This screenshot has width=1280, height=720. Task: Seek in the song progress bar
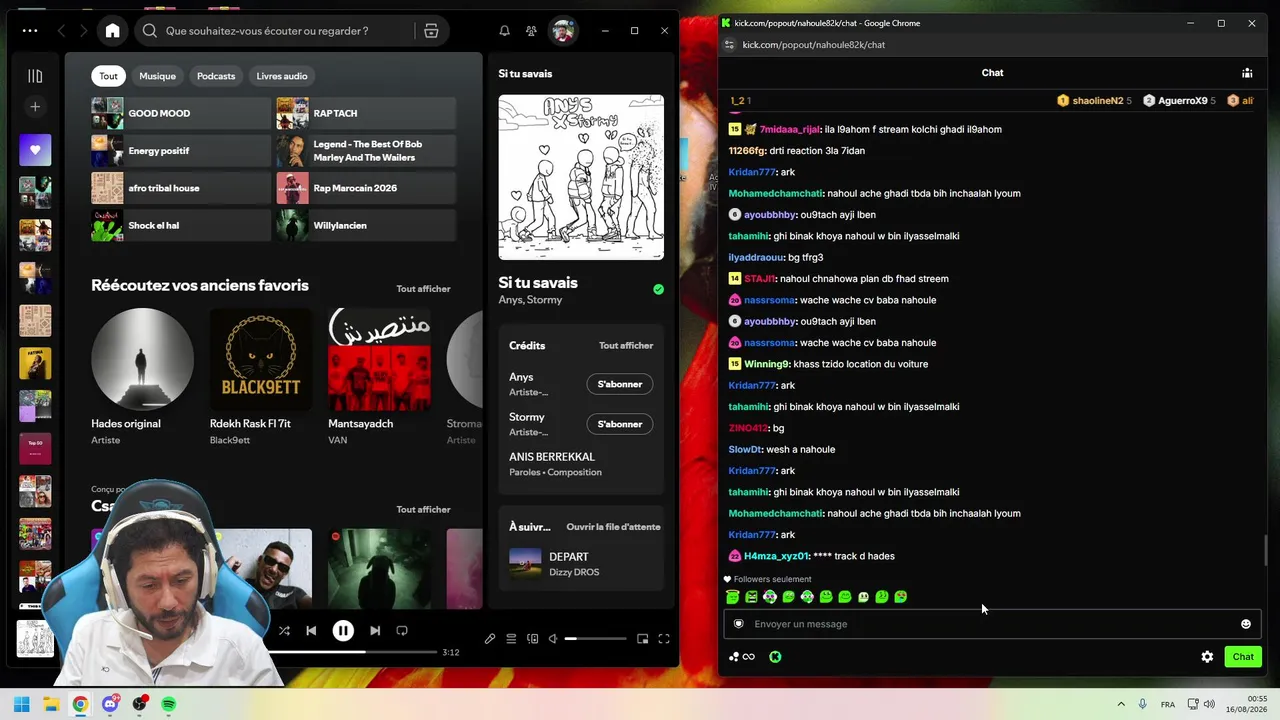[352, 652]
